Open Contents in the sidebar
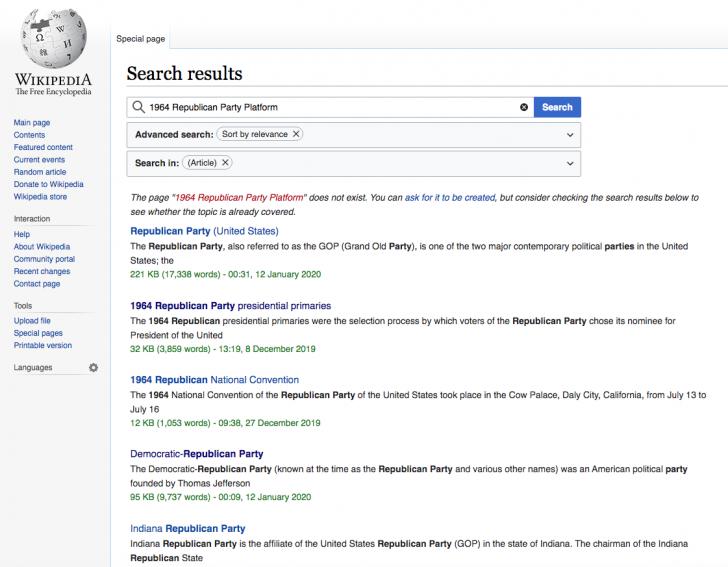Image resolution: width=728 pixels, height=567 pixels. [x=29, y=135]
